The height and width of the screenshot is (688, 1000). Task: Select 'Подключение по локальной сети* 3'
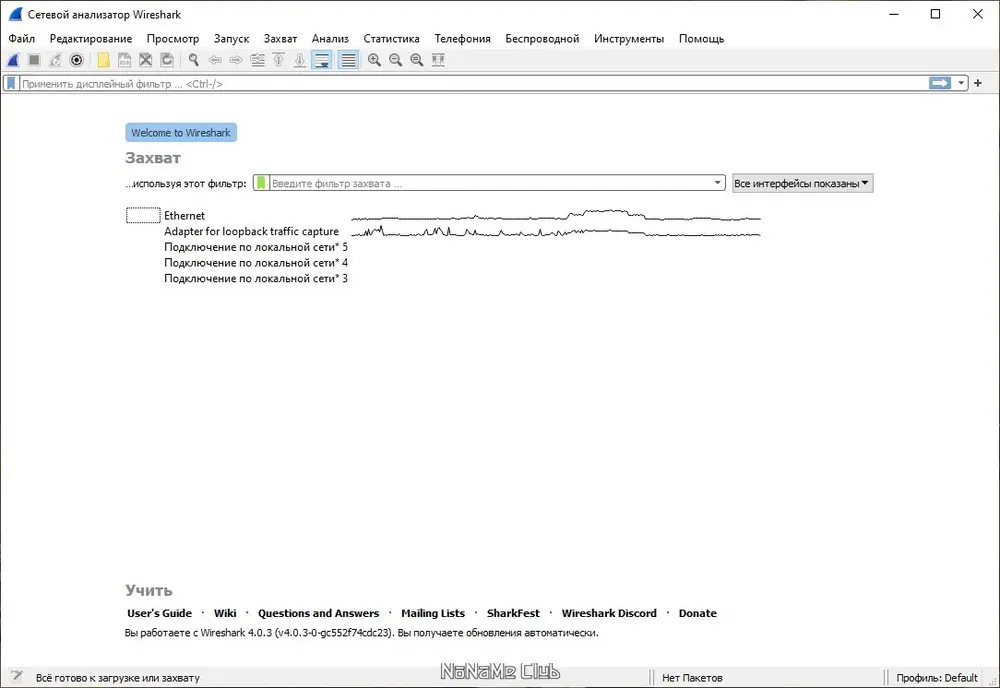click(256, 278)
